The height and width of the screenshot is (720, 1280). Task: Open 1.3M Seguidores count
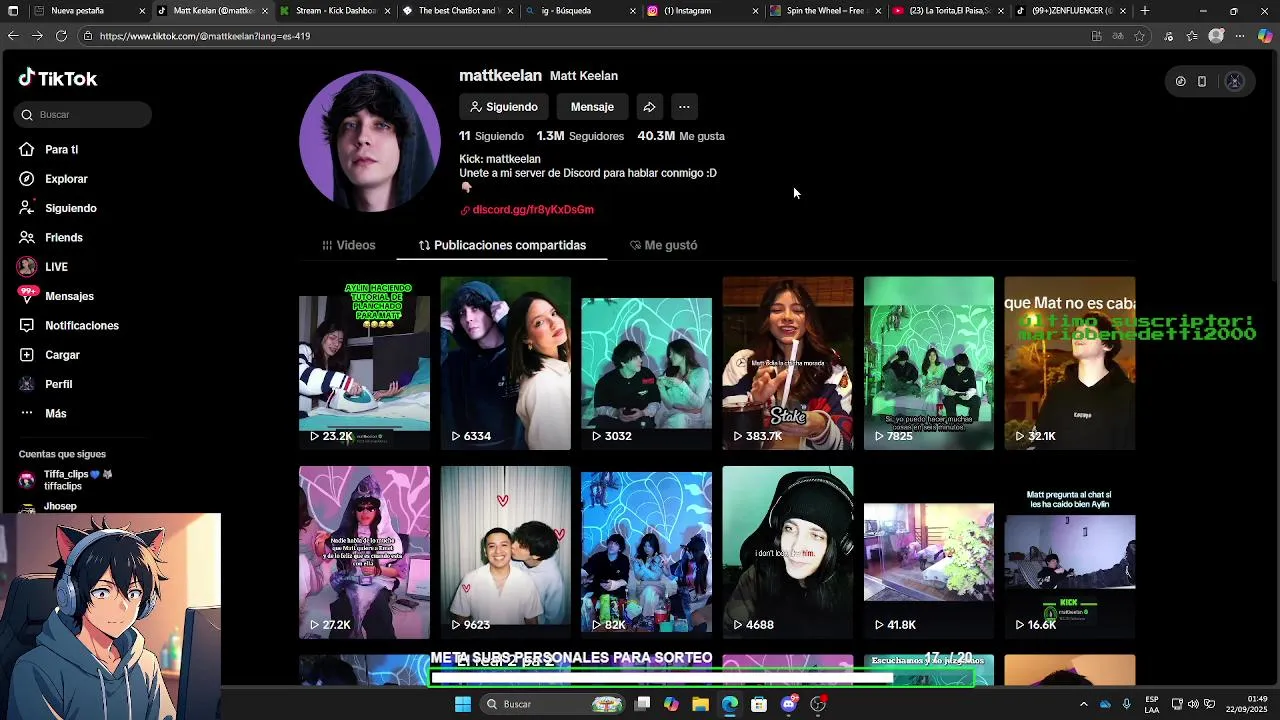point(580,136)
